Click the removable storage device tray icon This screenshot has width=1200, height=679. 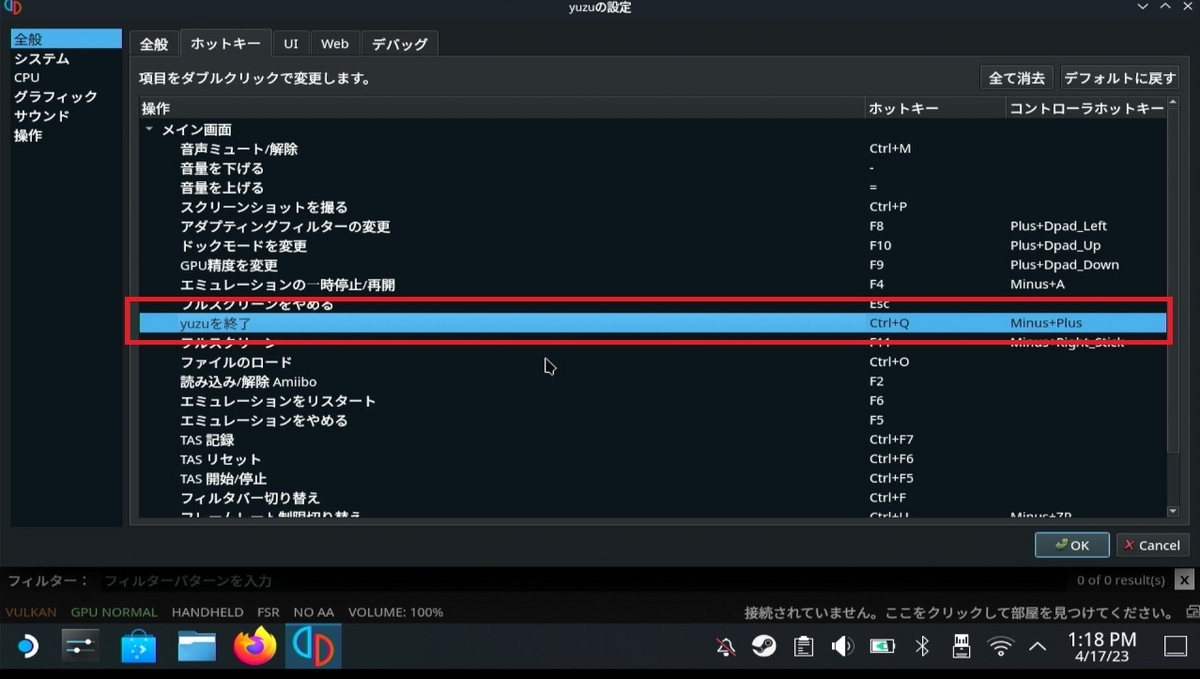tap(961, 647)
